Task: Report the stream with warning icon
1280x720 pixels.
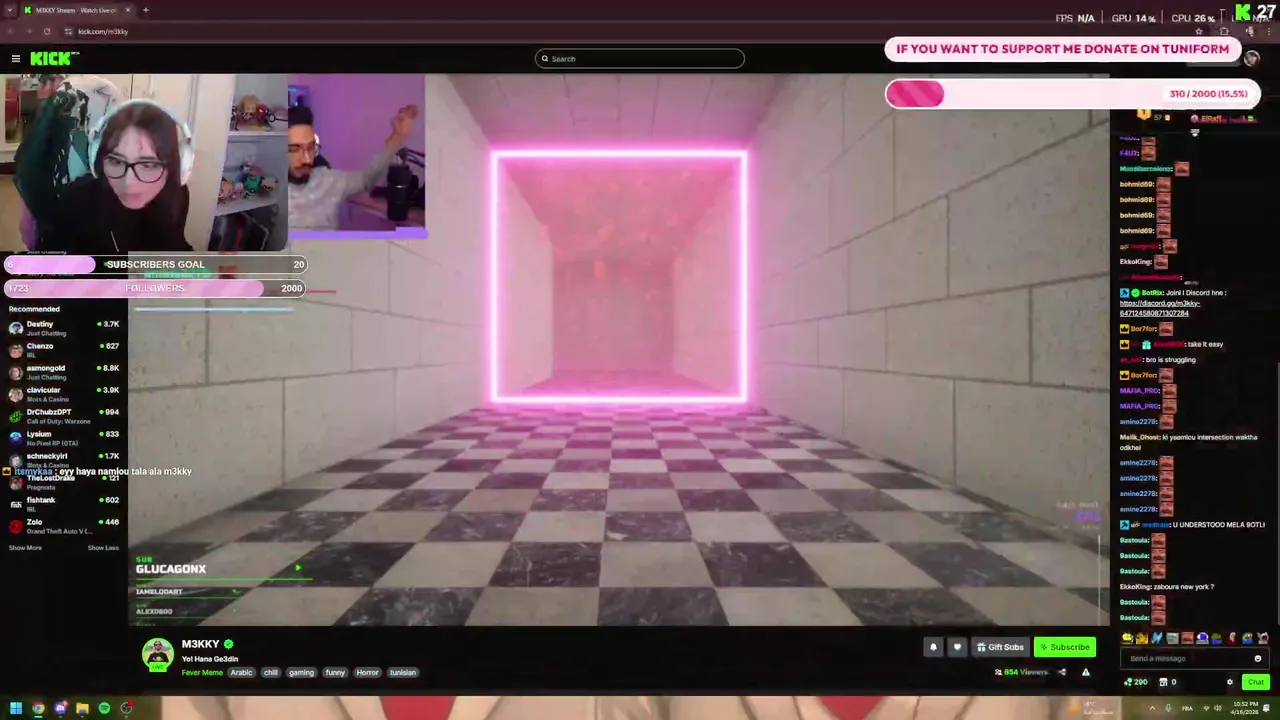Action: pos(1086,672)
